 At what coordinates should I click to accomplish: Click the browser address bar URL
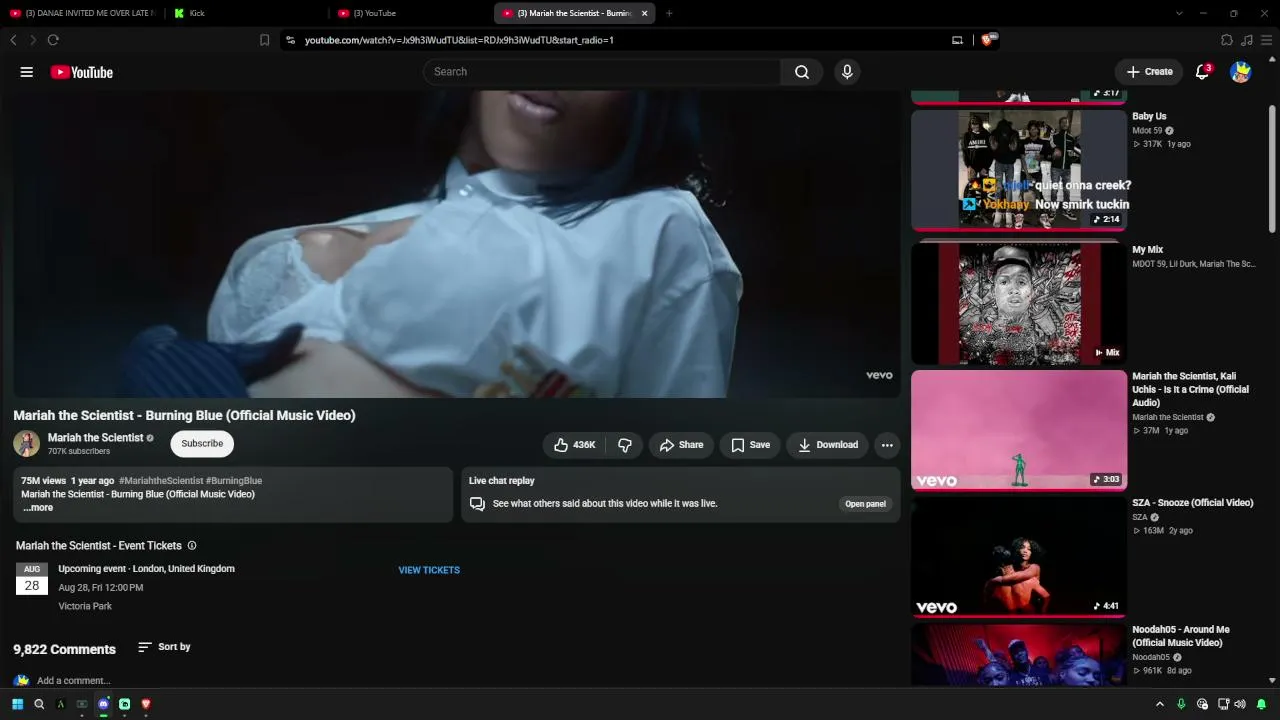(x=459, y=40)
